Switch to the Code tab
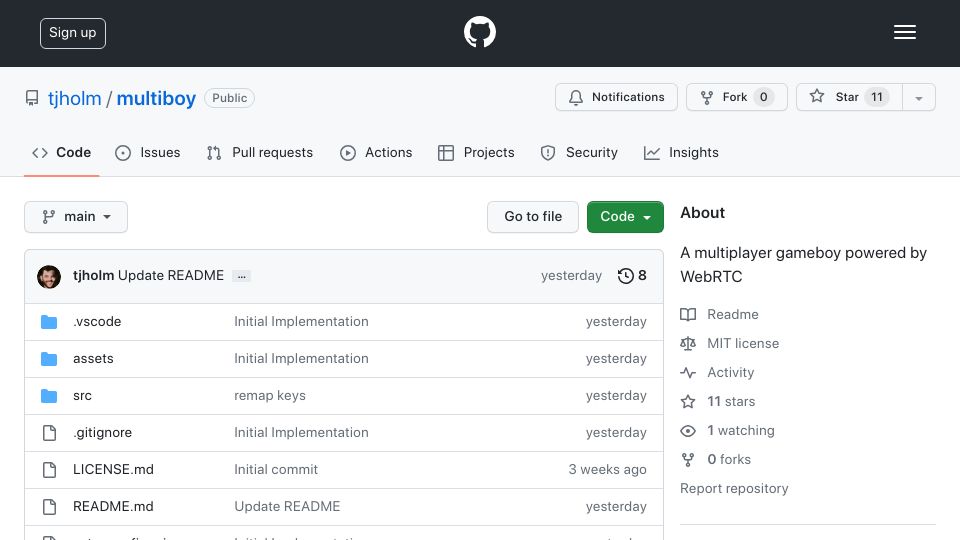The image size is (960, 540). pyautogui.click(x=61, y=152)
